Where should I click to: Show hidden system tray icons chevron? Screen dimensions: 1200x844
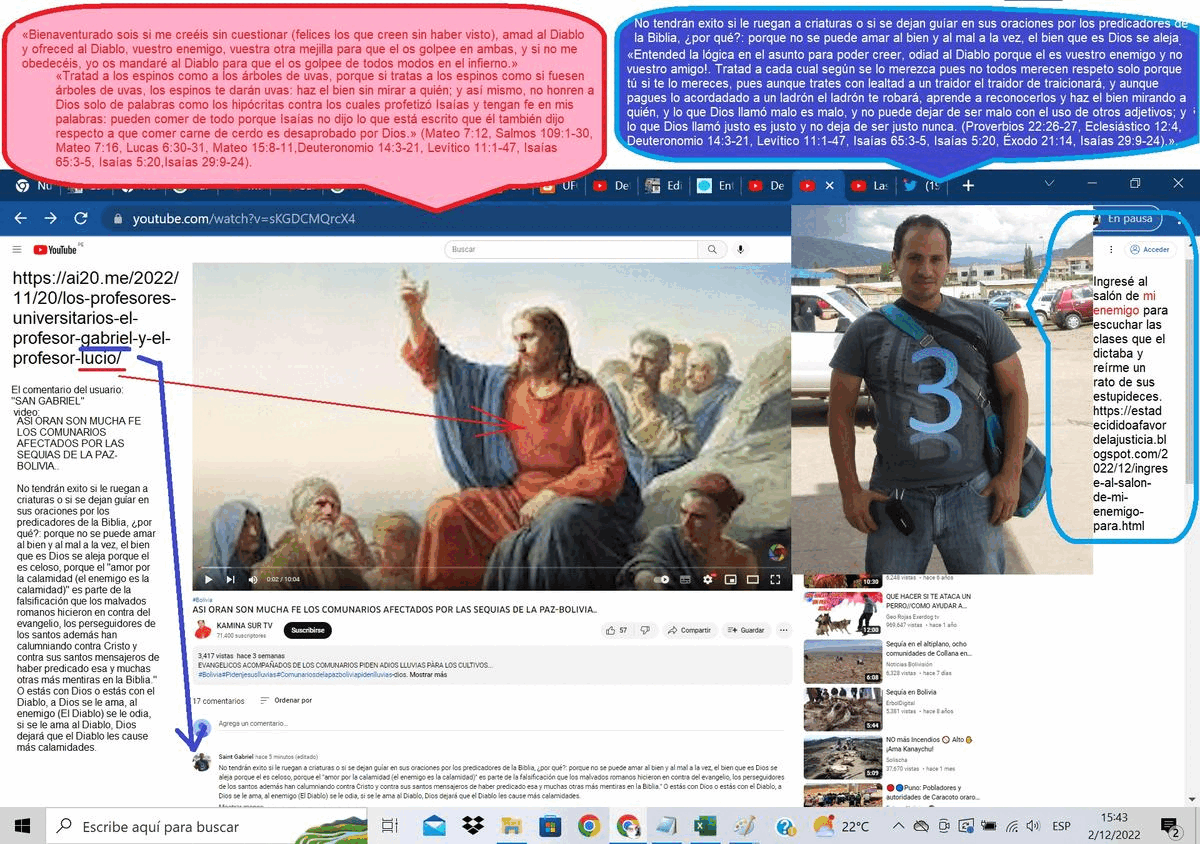pyautogui.click(x=899, y=826)
